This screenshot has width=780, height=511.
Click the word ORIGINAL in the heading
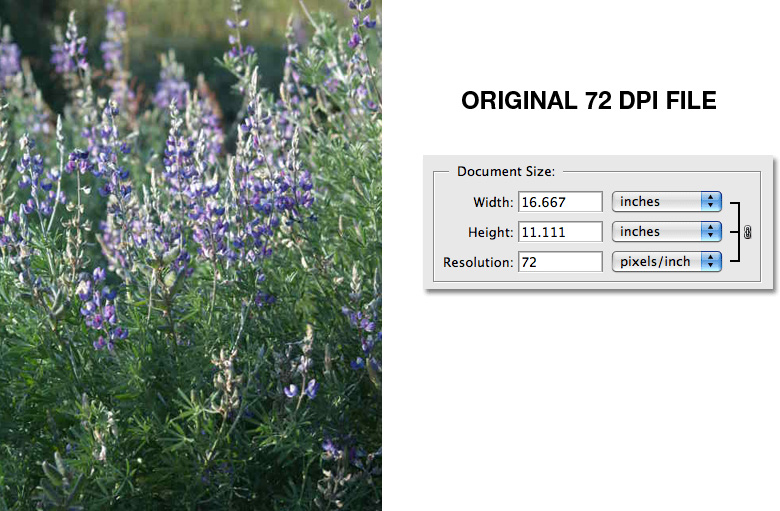(513, 102)
